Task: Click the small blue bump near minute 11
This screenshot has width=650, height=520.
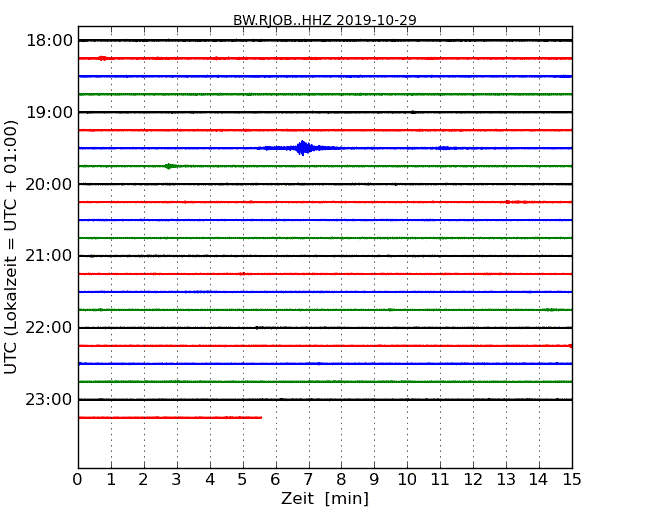Action: coord(444,148)
